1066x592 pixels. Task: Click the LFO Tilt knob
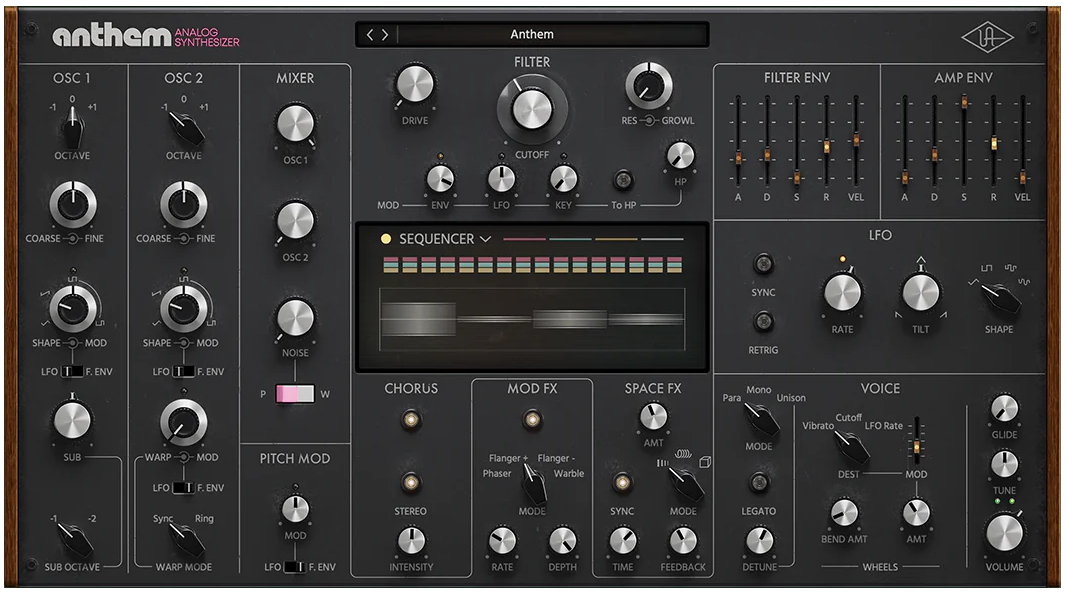coord(921,294)
